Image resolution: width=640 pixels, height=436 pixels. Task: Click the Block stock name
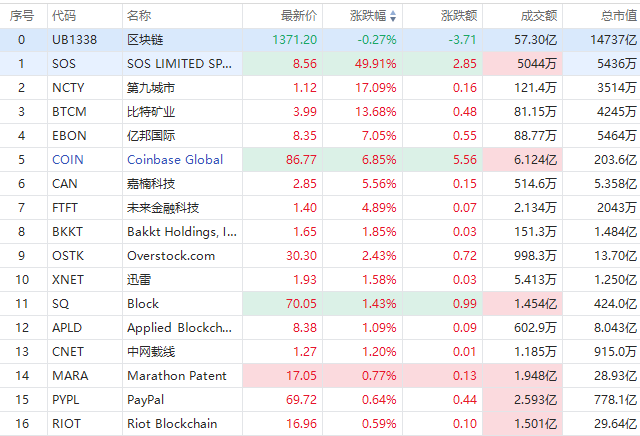(143, 304)
